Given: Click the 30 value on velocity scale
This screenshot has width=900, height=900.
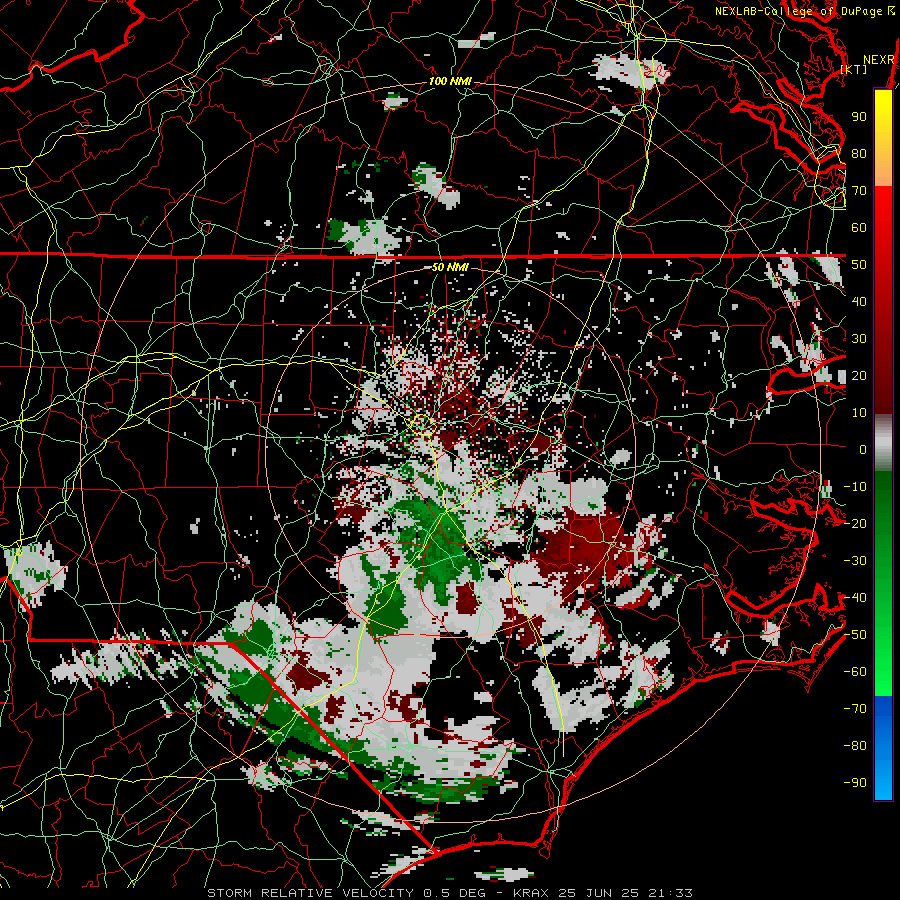Looking at the screenshot, I should coord(859,339).
